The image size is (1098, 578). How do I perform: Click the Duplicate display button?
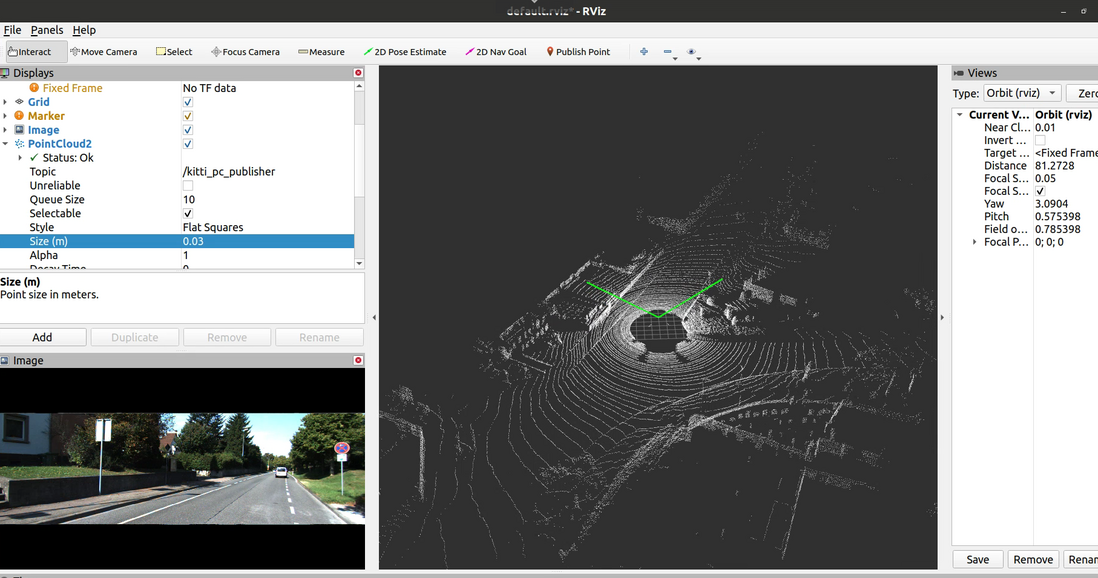(x=134, y=337)
